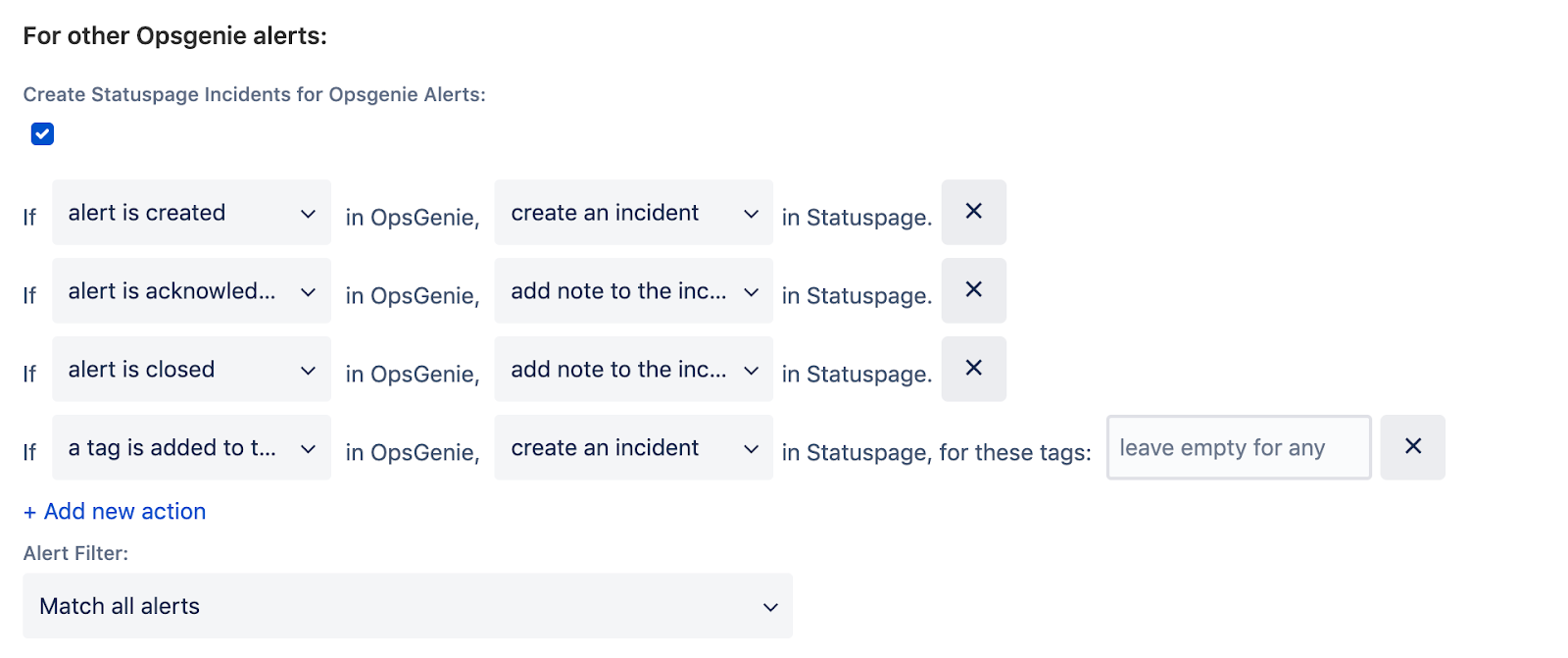The image size is (1568, 658).
Task: Open action dropdown in the tag-added row
Action: pyautogui.click(x=633, y=448)
